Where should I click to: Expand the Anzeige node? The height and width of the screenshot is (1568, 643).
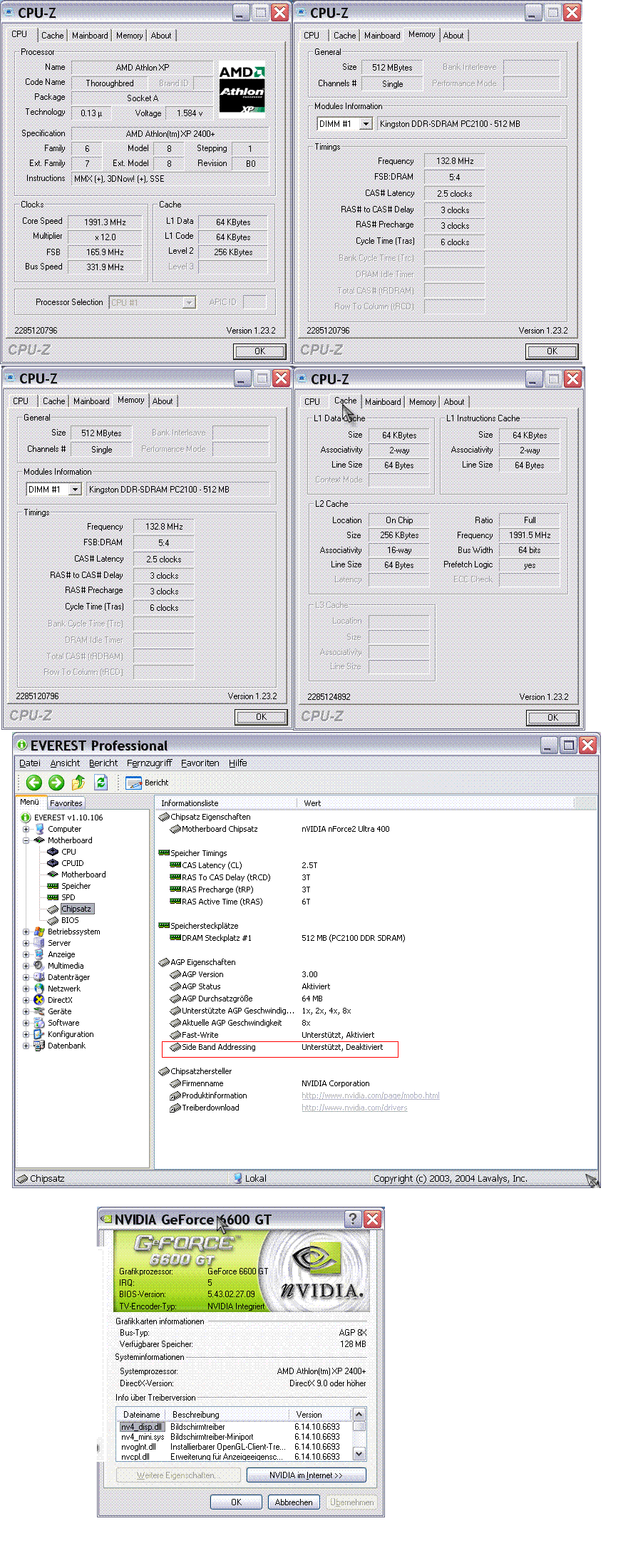[26, 954]
